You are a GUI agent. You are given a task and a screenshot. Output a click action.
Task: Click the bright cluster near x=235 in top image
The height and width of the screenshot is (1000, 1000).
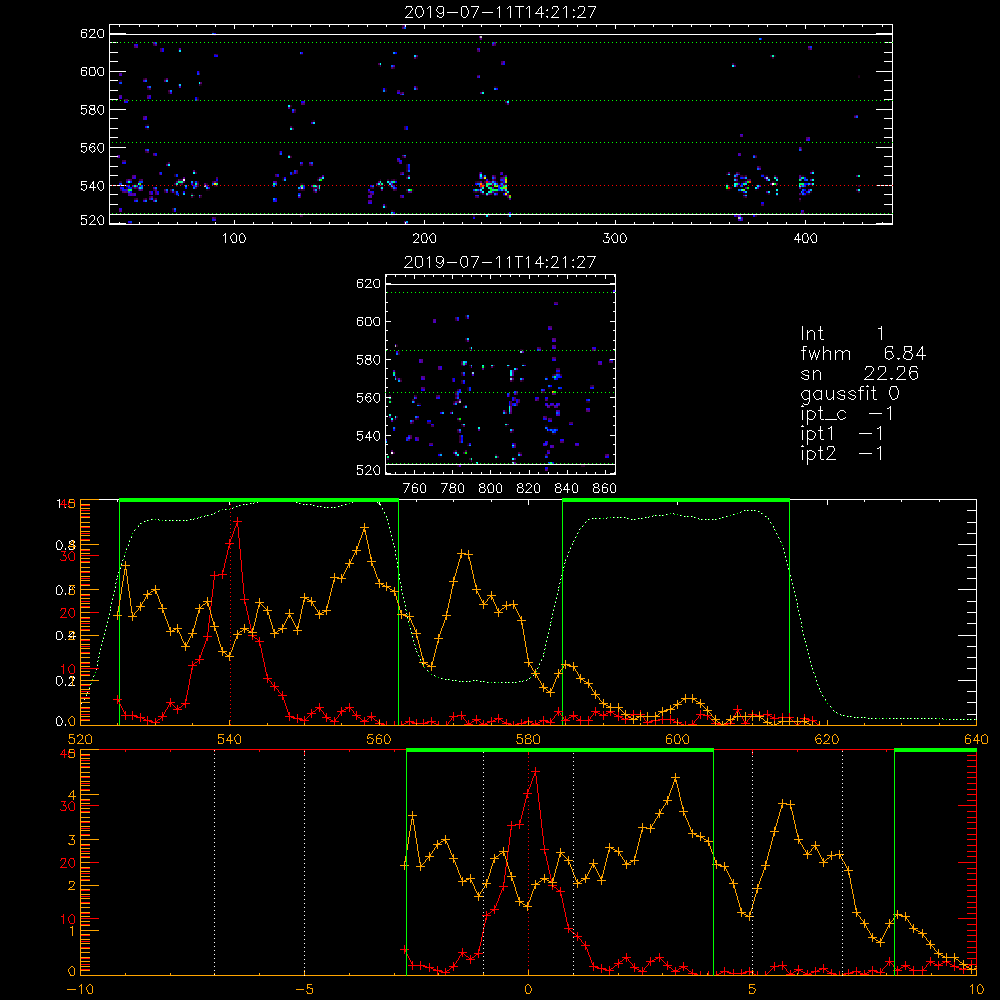(x=492, y=186)
